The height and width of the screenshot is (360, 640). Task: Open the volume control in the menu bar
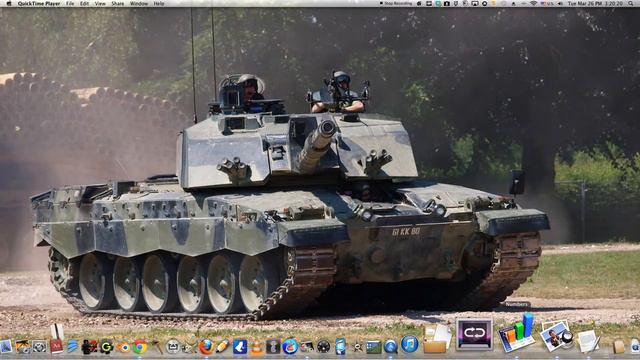tap(560, 3)
